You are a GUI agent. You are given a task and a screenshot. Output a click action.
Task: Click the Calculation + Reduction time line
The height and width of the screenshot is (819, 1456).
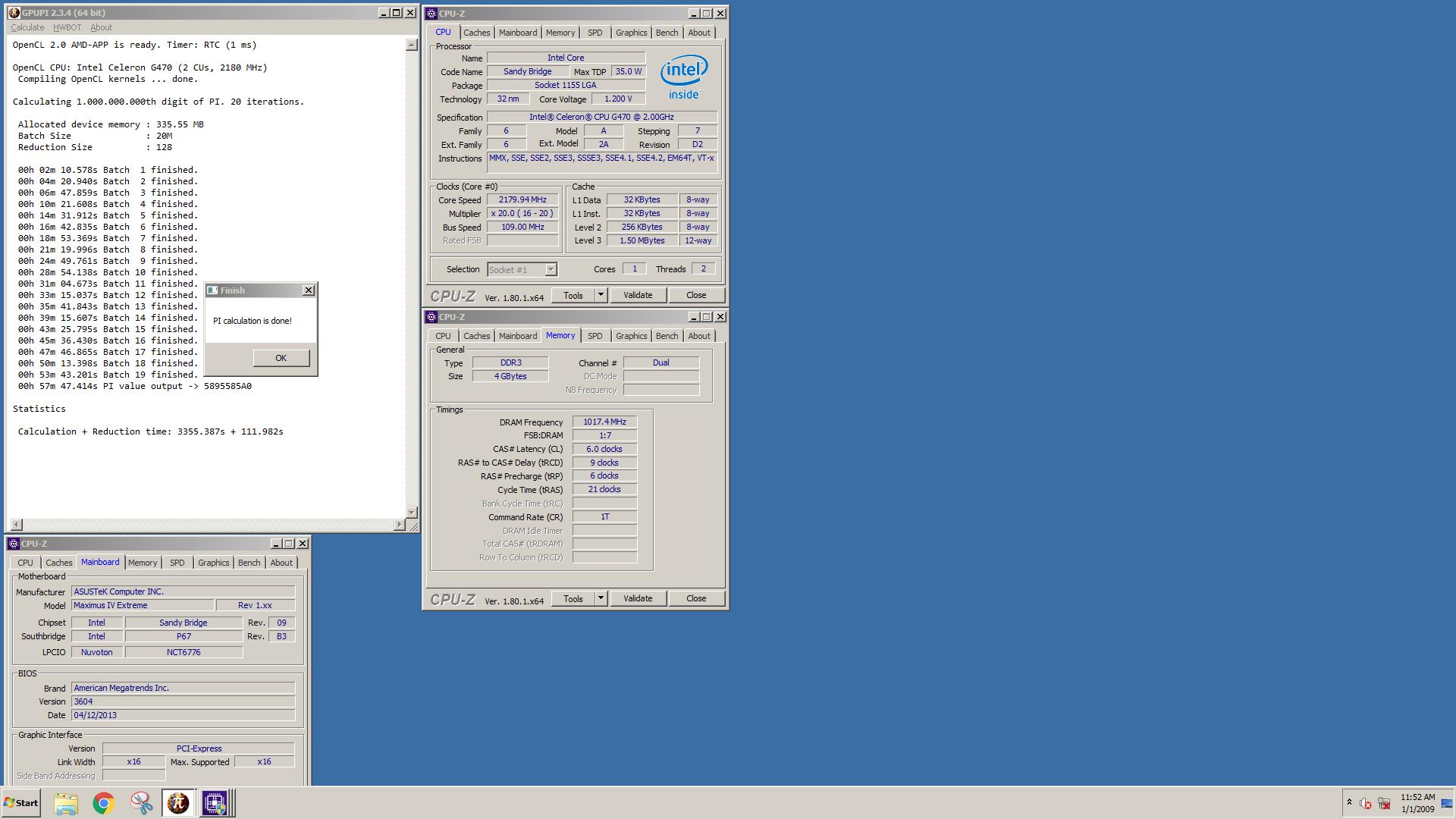click(150, 431)
